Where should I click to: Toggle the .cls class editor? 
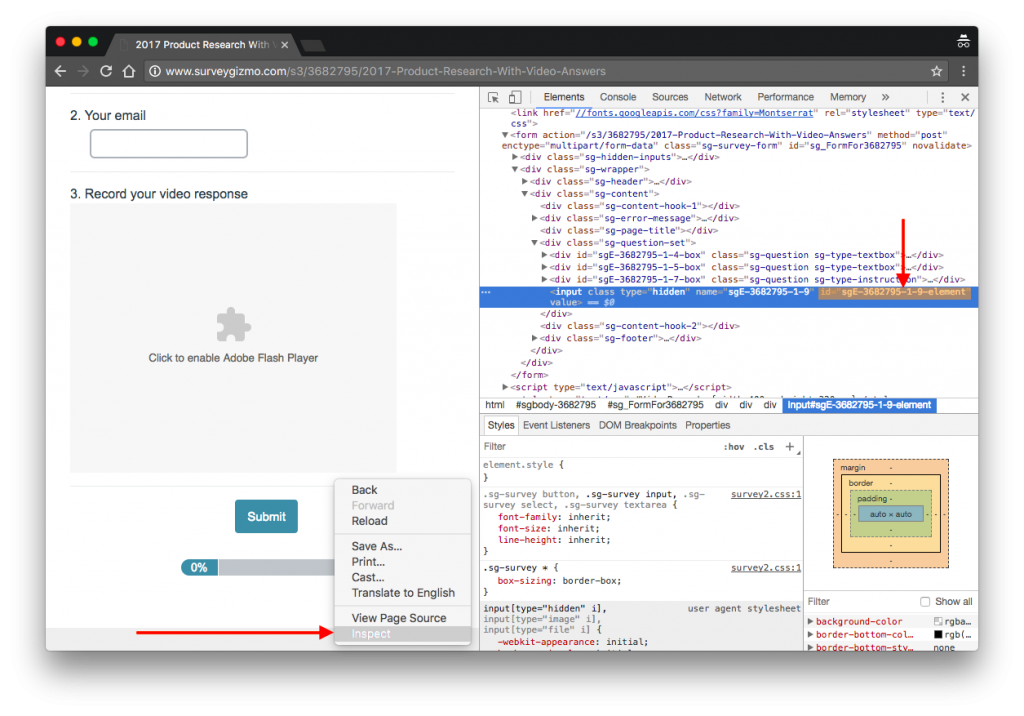coord(763,447)
